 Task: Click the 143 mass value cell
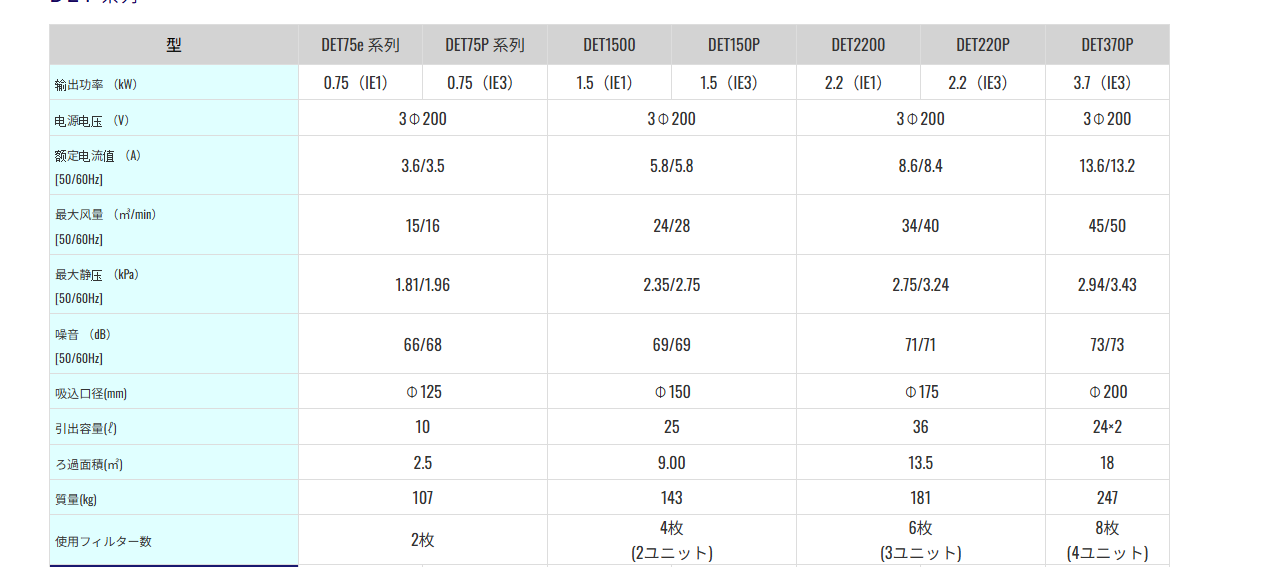tap(672, 498)
